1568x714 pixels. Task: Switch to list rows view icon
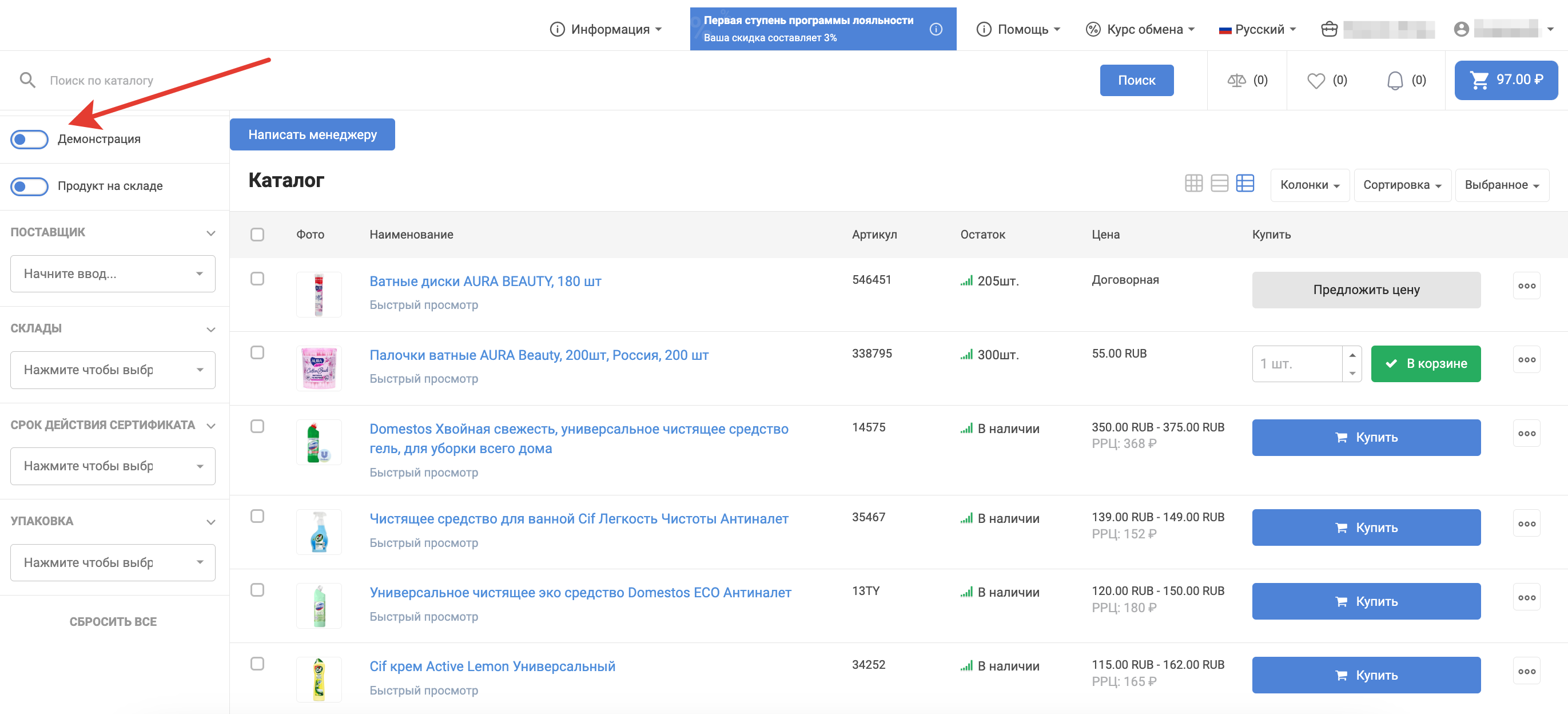point(1219,184)
